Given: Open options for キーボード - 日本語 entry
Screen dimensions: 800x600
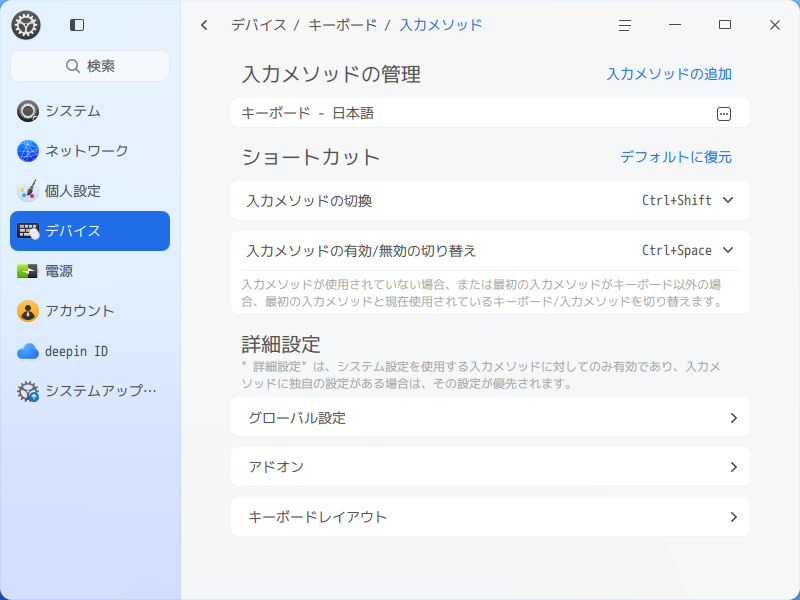Looking at the screenshot, I should 723,114.
